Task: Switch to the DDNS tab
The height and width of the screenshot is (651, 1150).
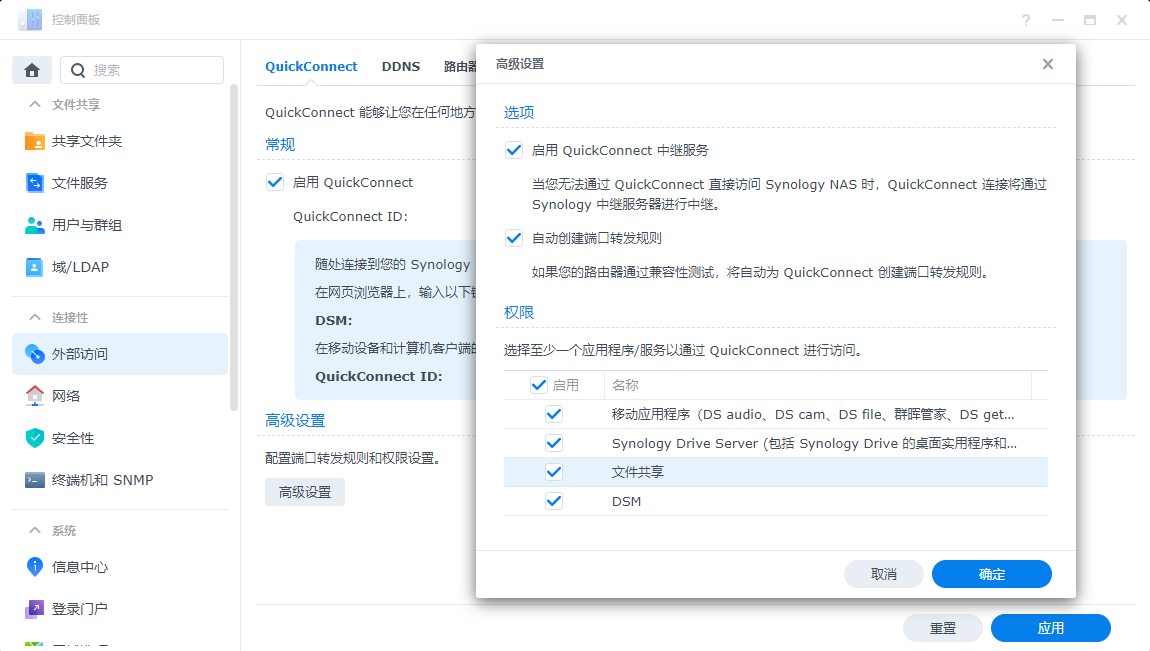Action: pos(400,66)
